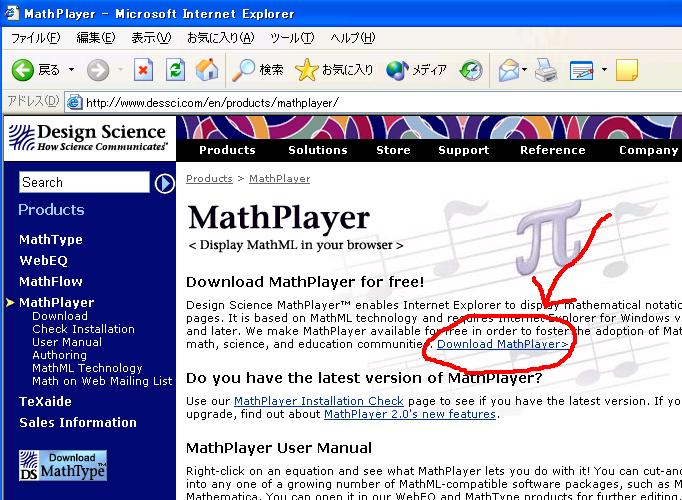Viewport: 682px width, 500px height.
Task: Click the page icon in address bar
Action: point(74,103)
